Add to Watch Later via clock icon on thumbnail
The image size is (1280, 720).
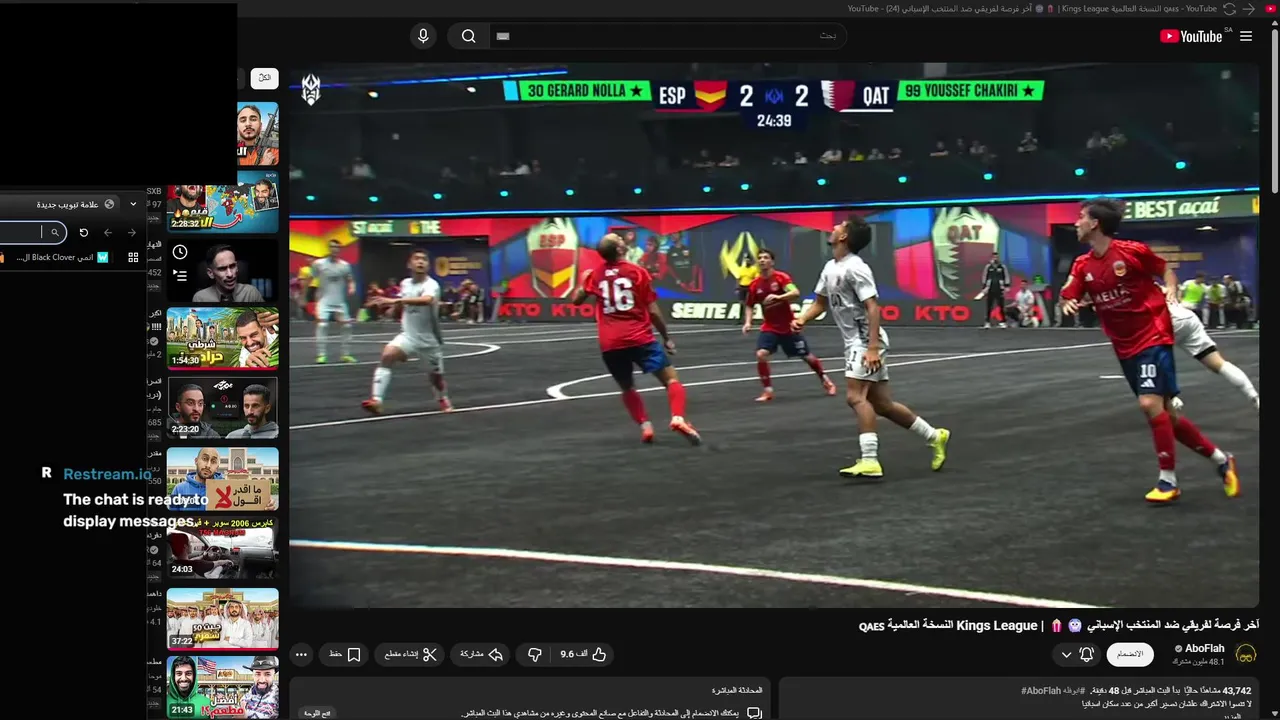tap(180, 252)
